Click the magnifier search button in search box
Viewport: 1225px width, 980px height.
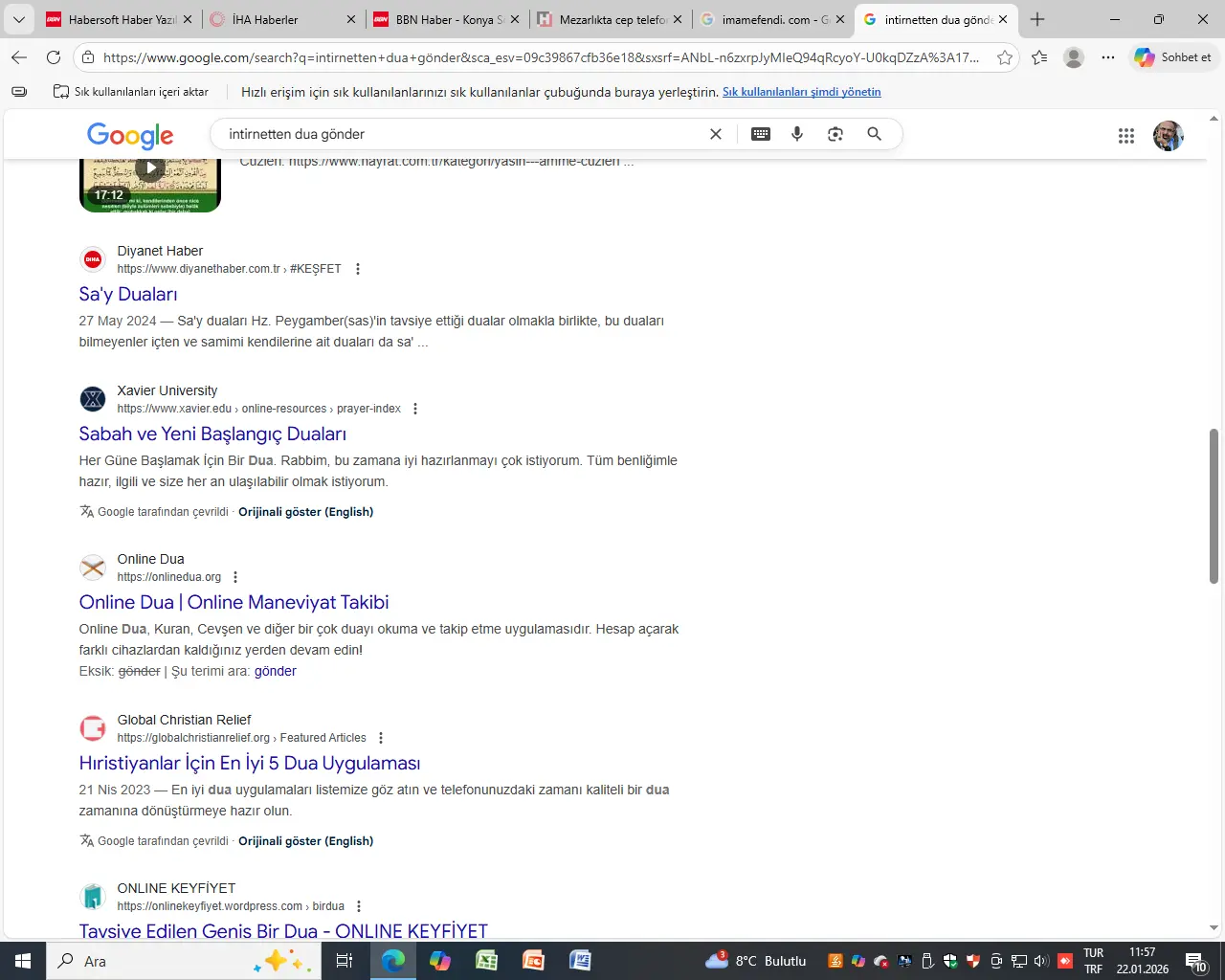(874, 134)
